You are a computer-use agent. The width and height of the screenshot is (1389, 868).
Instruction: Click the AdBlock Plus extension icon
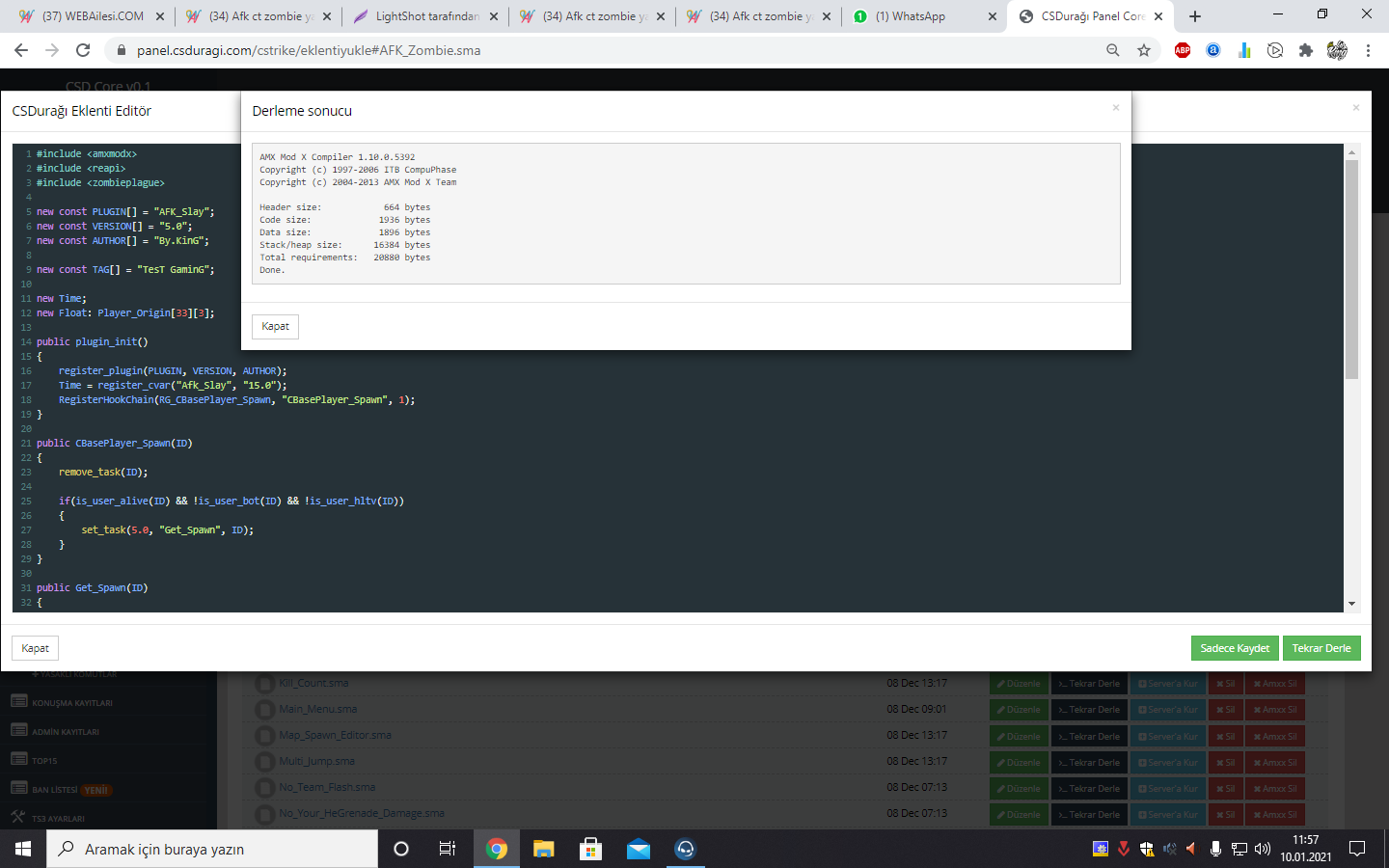pyautogui.click(x=1183, y=50)
